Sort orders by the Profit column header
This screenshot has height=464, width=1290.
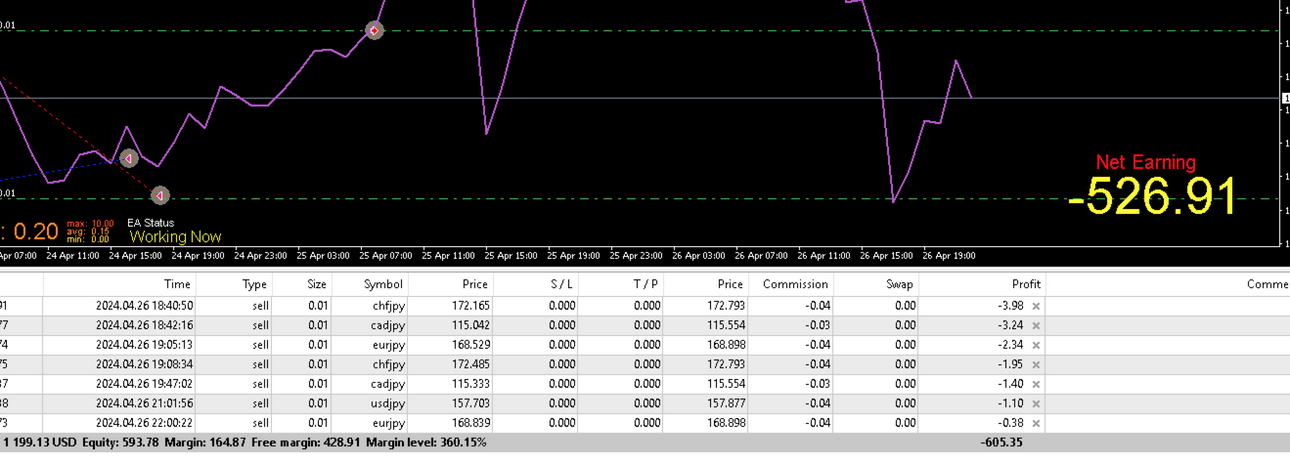[982, 285]
